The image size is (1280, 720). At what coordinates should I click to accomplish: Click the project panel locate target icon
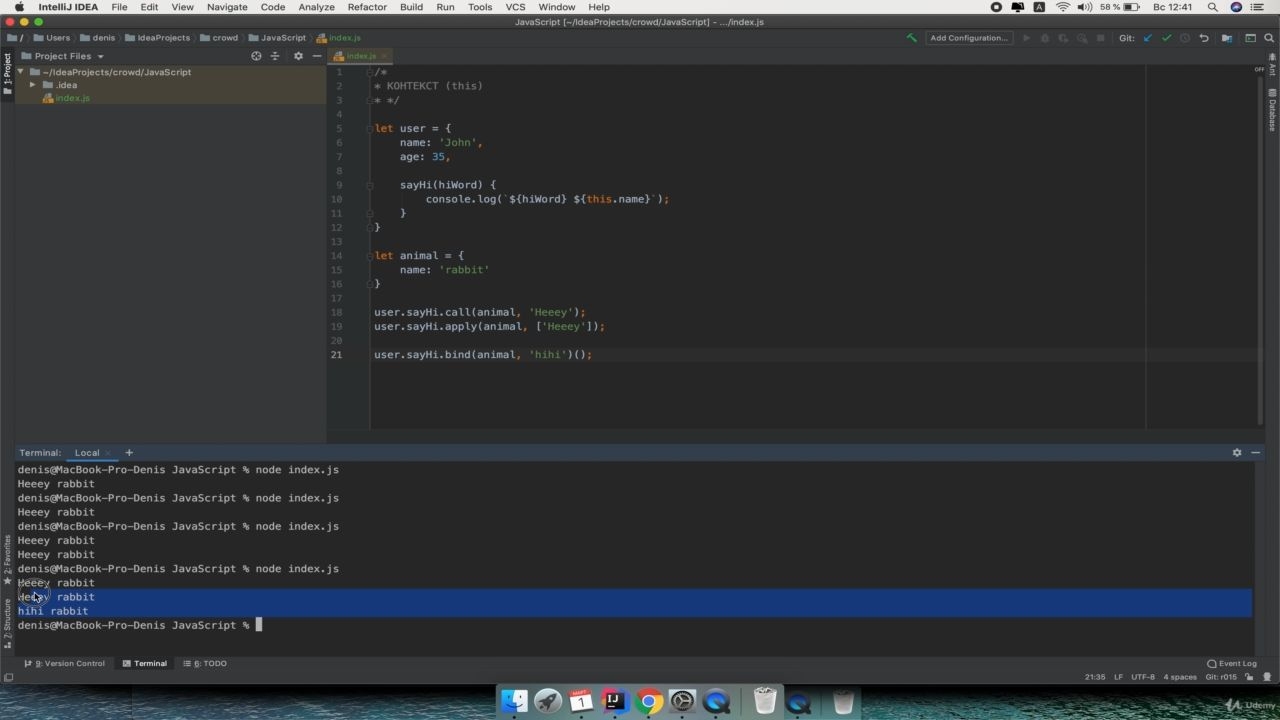coord(256,56)
